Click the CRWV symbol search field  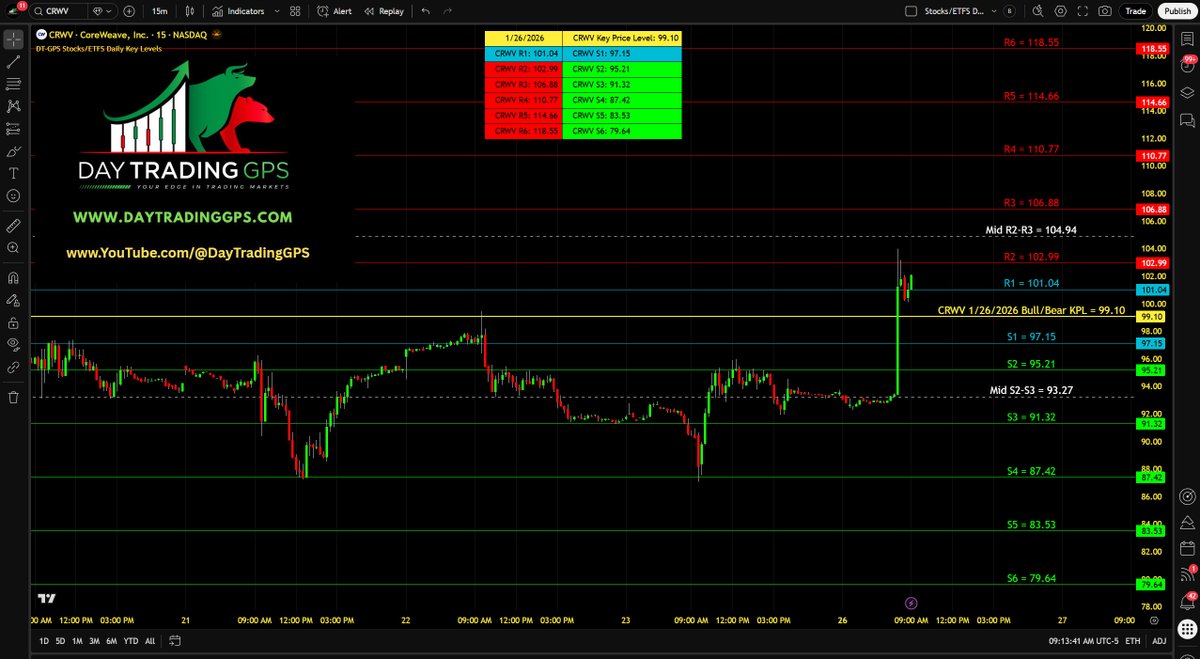[x=55, y=11]
